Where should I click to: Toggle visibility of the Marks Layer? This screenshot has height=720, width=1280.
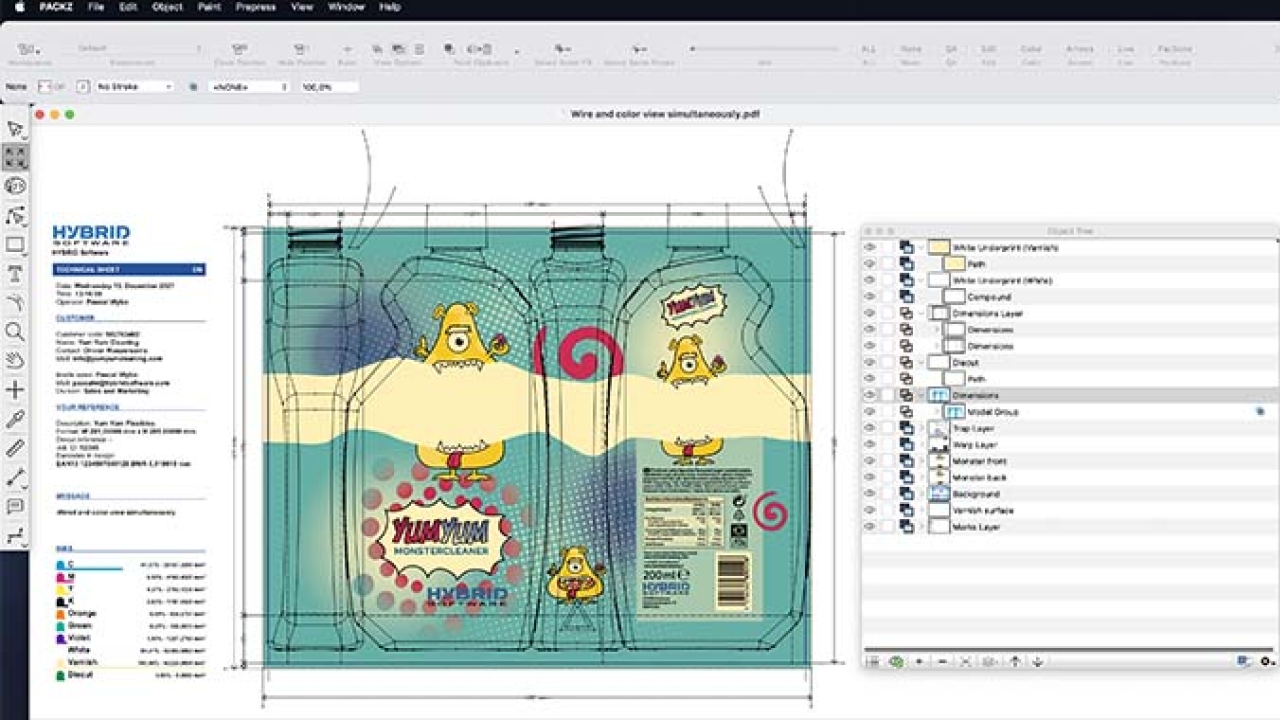point(870,526)
